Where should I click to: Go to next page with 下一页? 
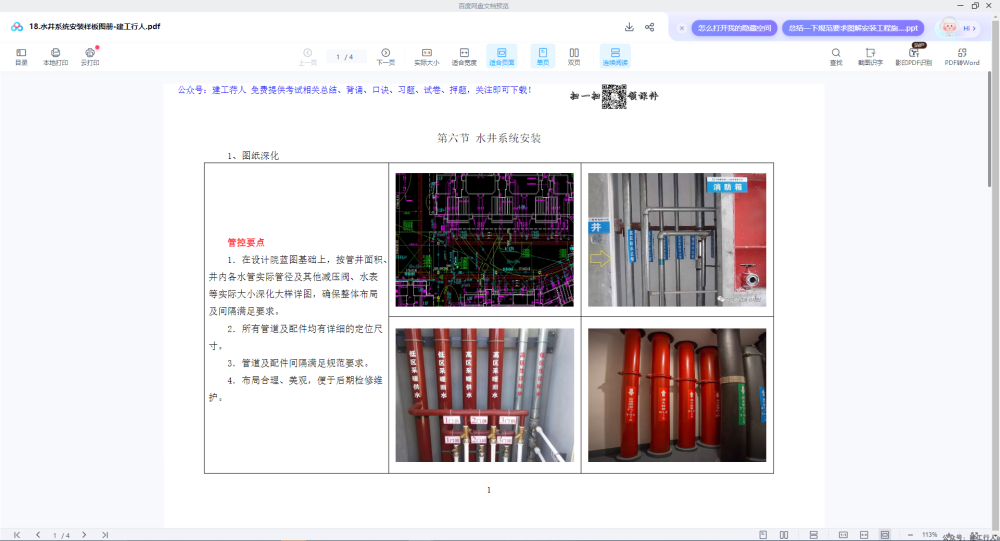[x=385, y=56]
